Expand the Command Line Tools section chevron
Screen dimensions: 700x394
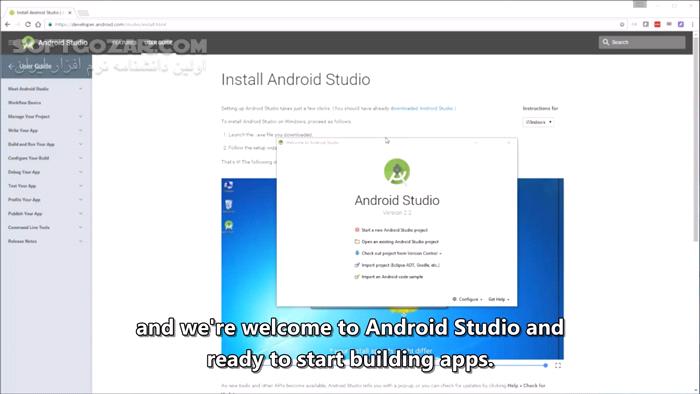pos(80,227)
